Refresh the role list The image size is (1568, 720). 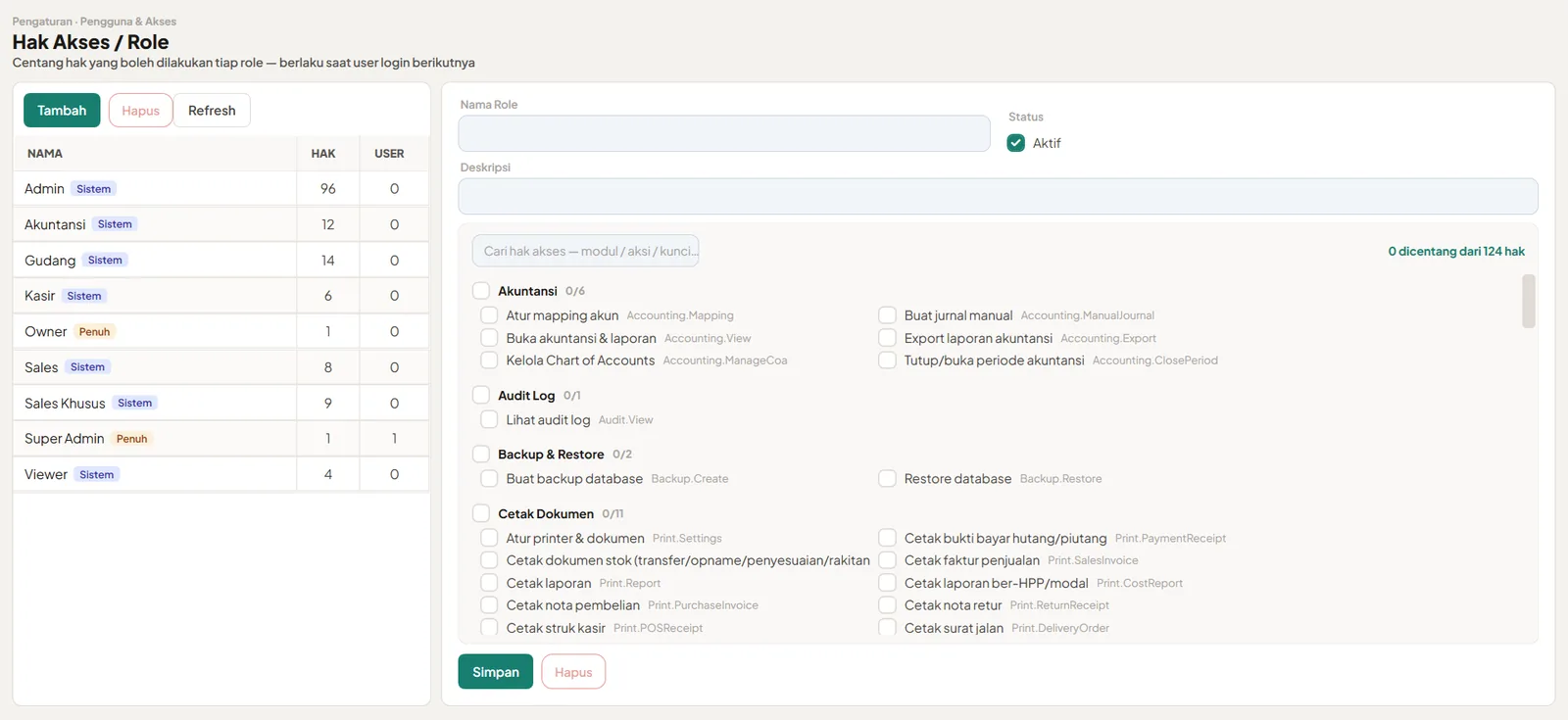pos(212,111)
